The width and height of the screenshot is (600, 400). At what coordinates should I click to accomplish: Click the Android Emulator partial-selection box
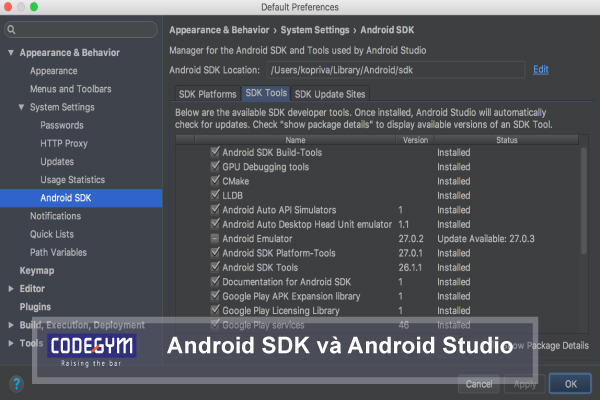(x=215, y=239)
